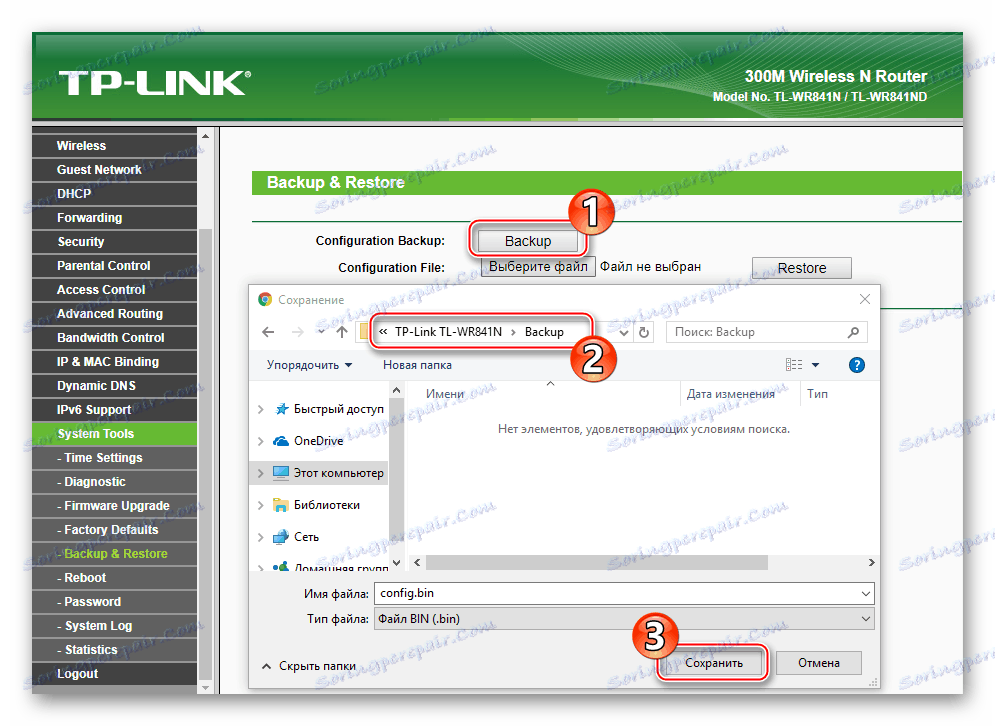
Task: Select the Network icon in tree
Action: (x=281, y=537)
